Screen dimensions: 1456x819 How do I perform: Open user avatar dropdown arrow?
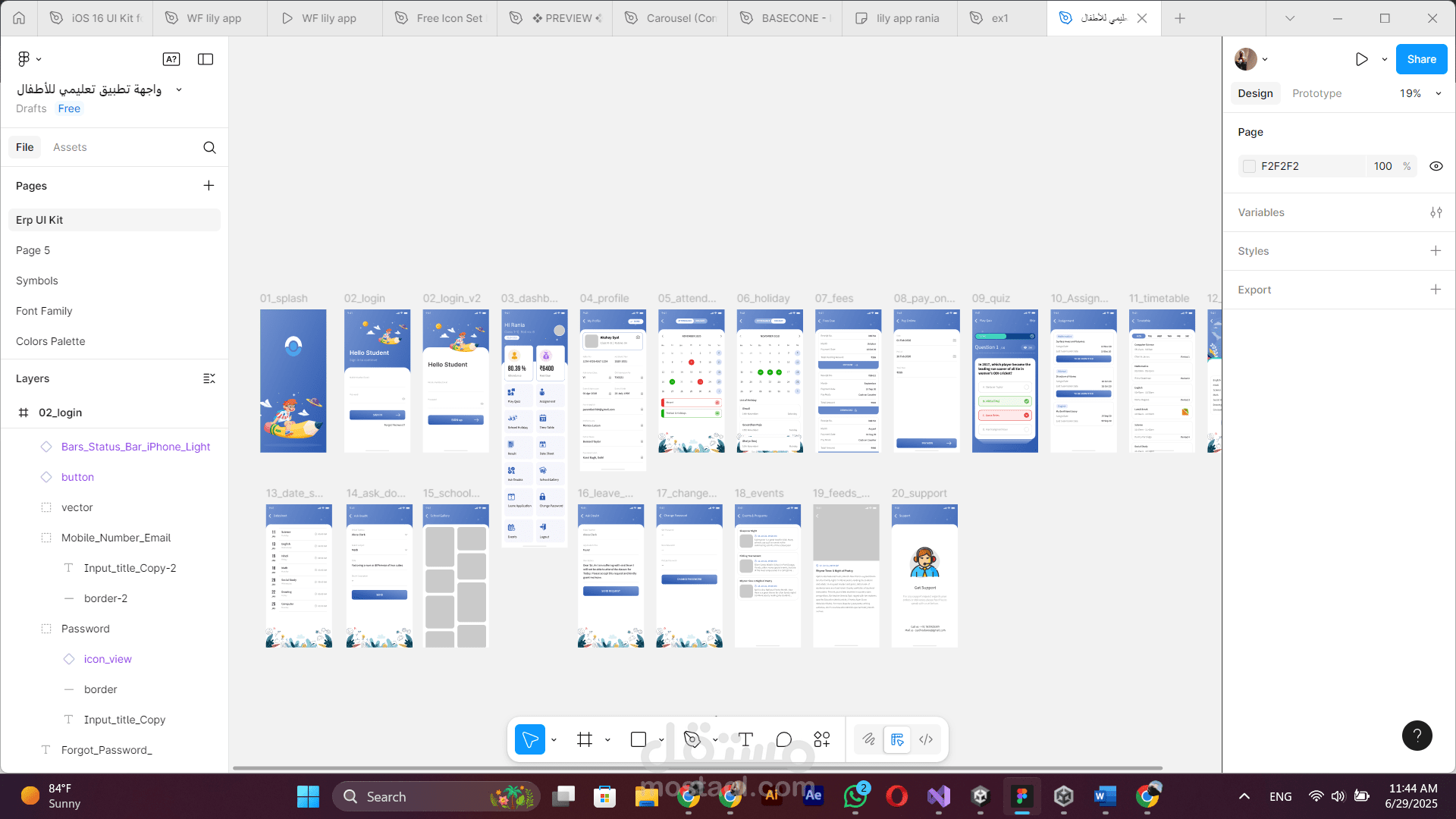pyautogui.click(x=1265, y=59)
